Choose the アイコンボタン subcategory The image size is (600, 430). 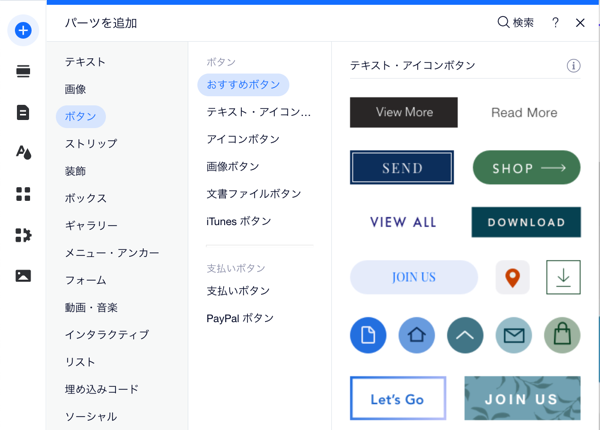coord(243,139)
